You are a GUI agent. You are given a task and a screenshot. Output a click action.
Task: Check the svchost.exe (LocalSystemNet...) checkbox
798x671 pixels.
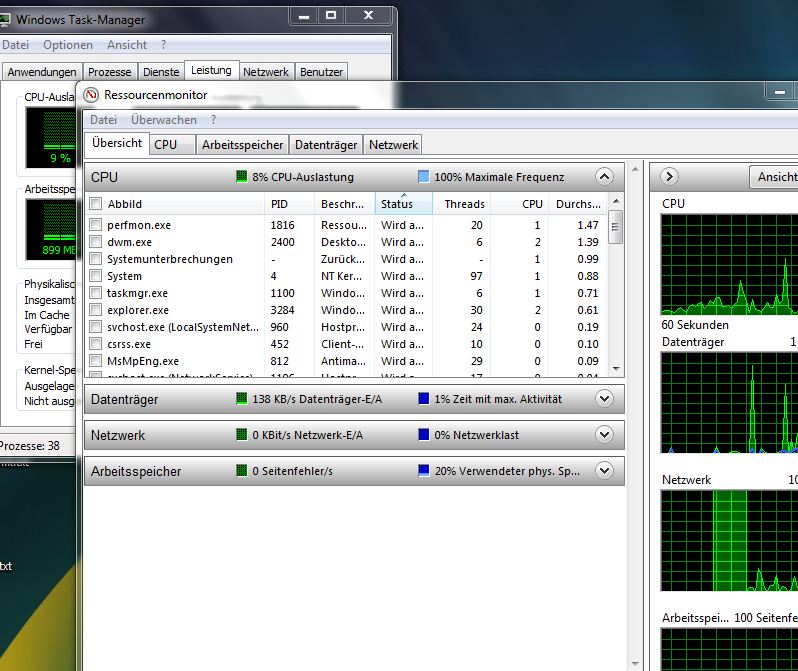pos(95,327)
